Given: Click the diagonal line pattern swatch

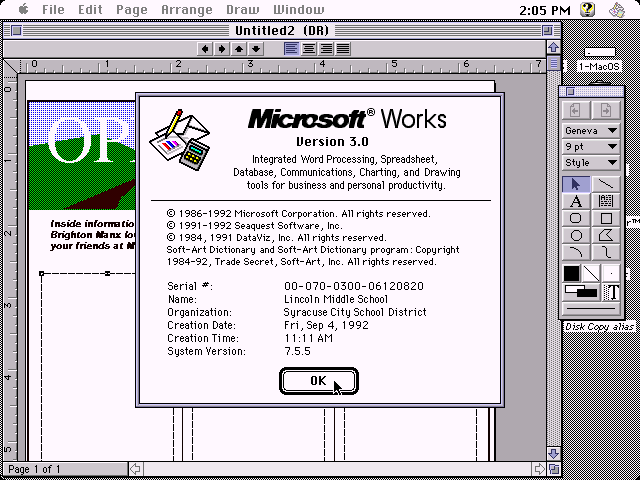Looking at the screenshot, I should point(591,273).
